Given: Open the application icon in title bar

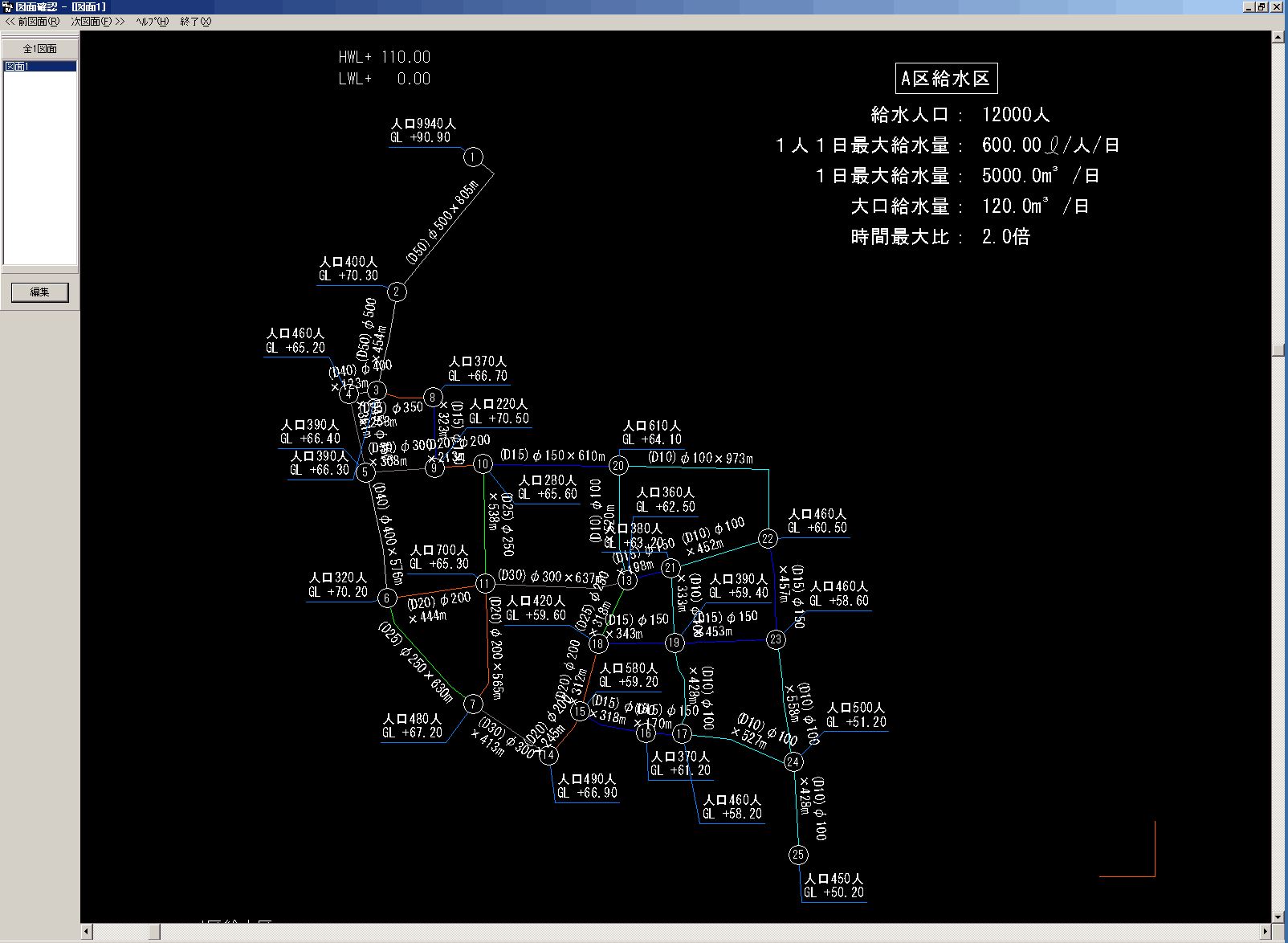Looking at the screenshot, I should (7, 6).
